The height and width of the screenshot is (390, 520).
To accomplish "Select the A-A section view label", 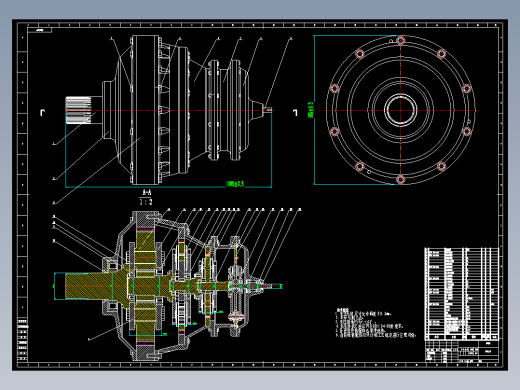I will (147, 192).
